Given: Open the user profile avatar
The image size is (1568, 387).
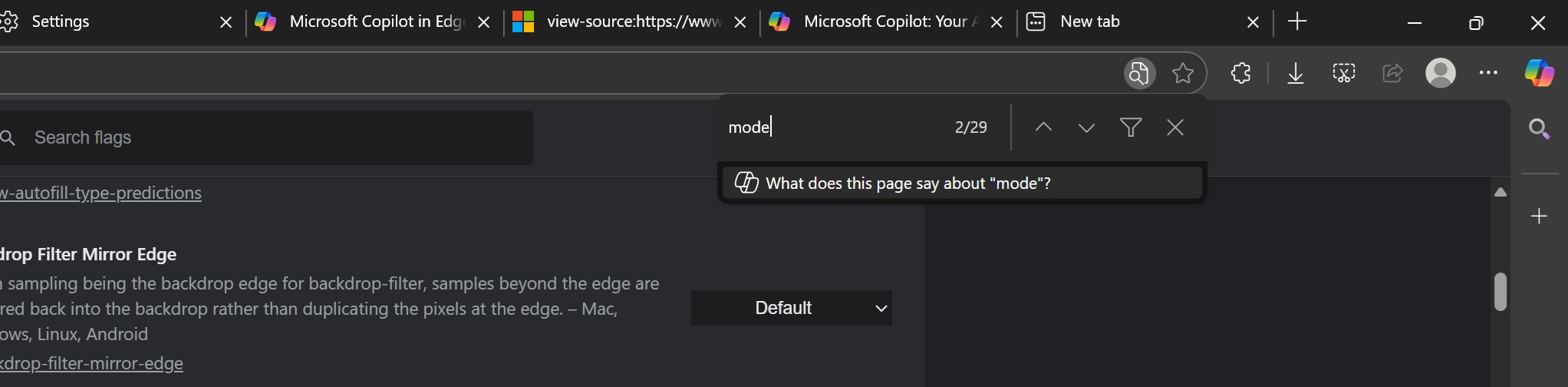Looking at the screenshot, I should point(1441,74).
